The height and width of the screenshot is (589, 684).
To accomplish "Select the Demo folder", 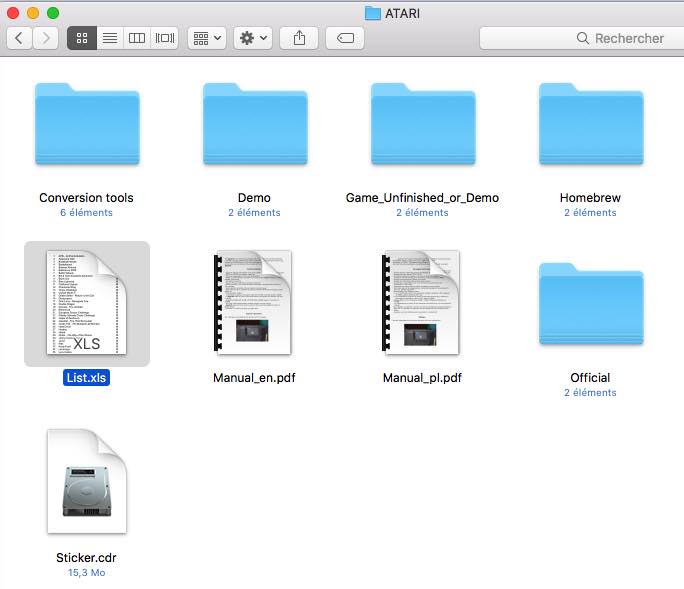I will (254, 126).
